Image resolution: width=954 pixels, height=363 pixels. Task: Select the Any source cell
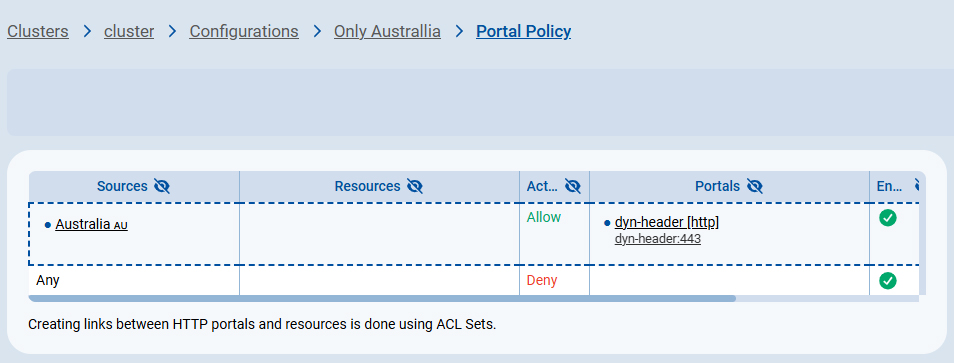pyautogui.click(x=134, y=280)
